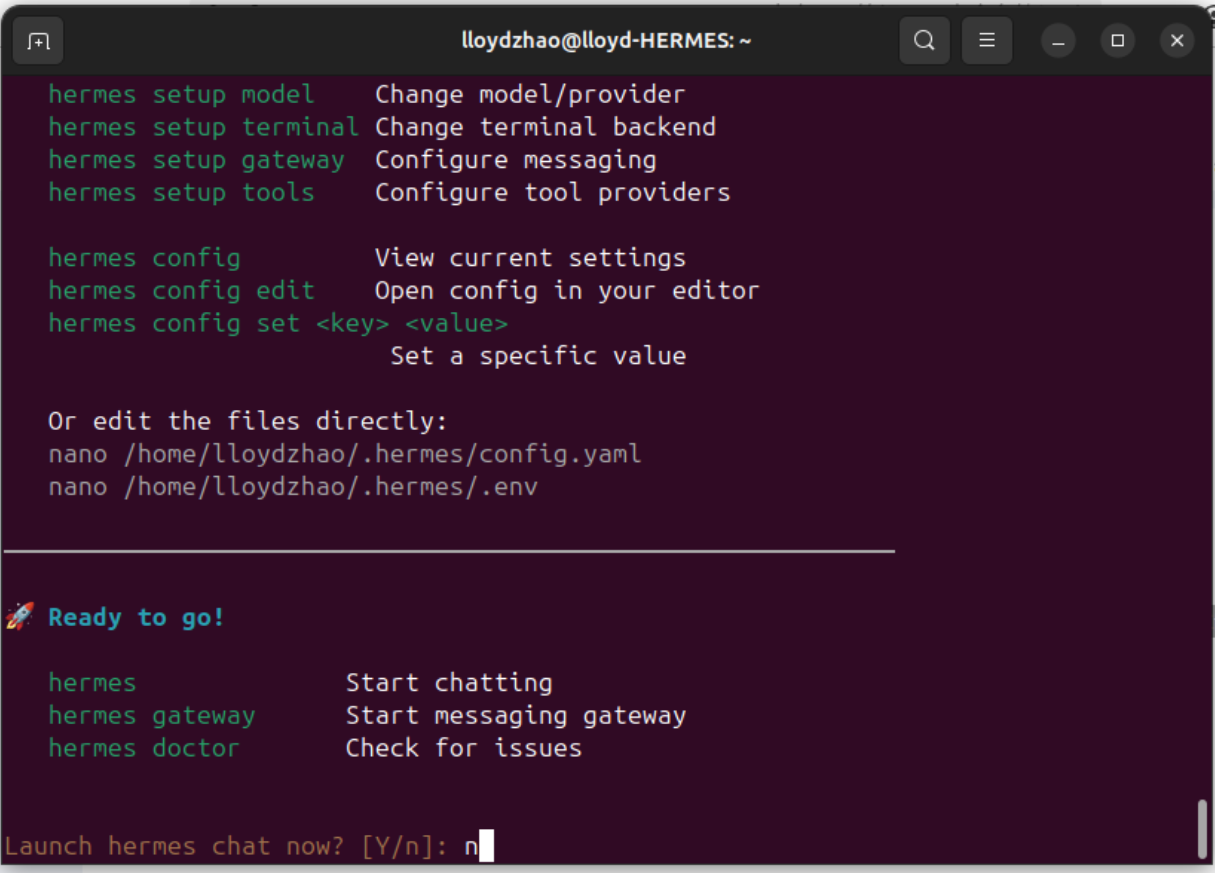Click the 'hermes doctor' command text
The height and width of the screenshot is (873, 1215).
(144, 748)
